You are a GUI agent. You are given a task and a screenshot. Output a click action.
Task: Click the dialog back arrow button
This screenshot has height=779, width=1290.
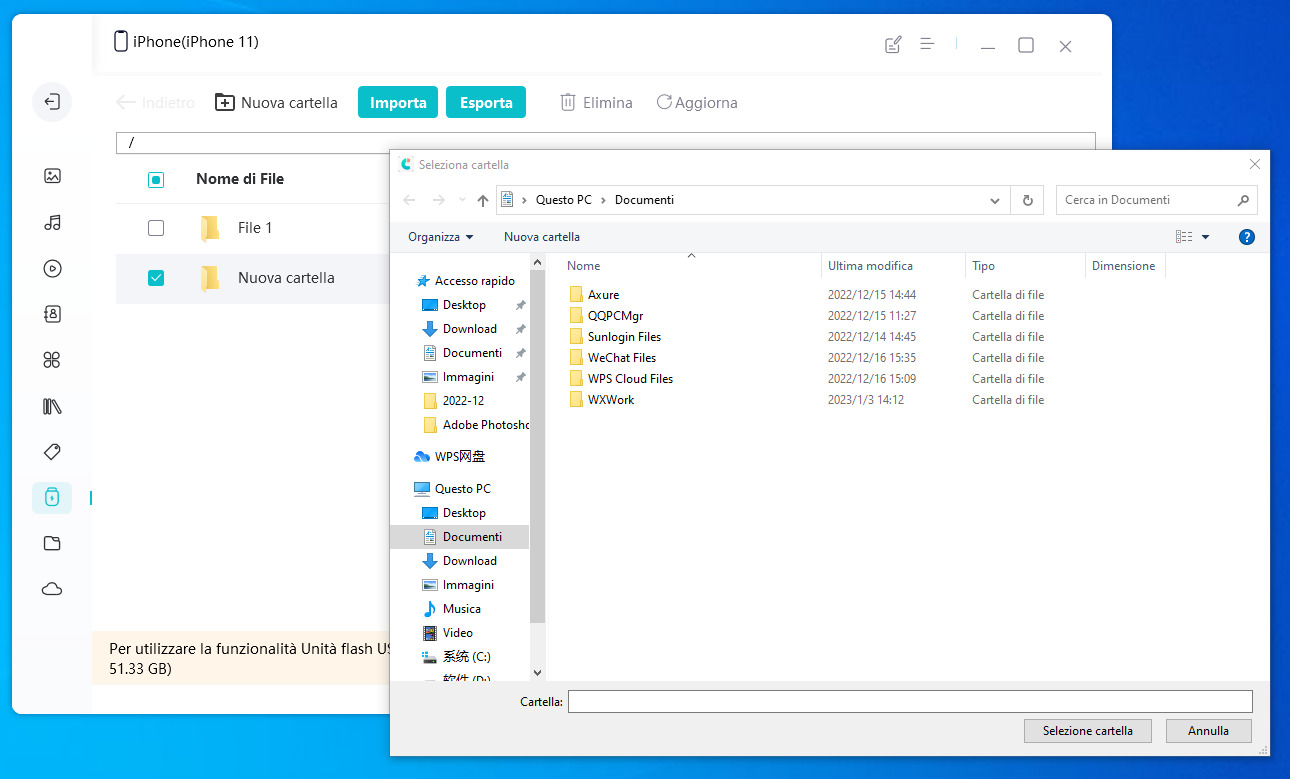click(409, 200)
